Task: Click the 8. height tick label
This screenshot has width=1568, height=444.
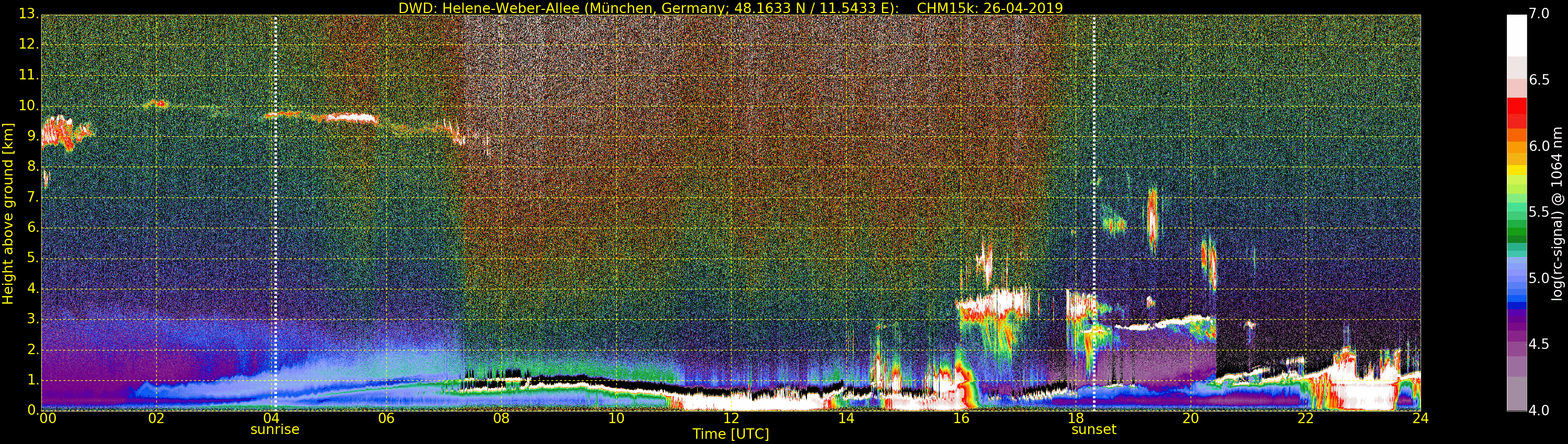Action: [32, 166]
